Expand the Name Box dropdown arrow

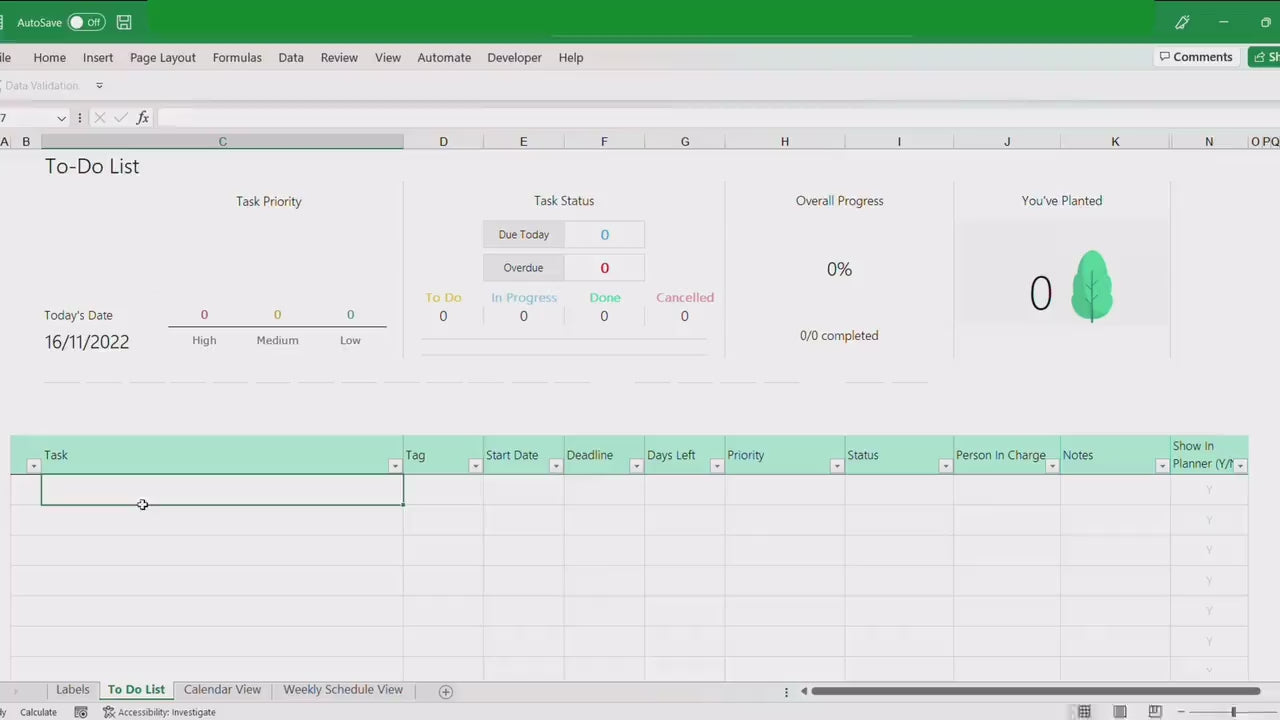(61, 118)
